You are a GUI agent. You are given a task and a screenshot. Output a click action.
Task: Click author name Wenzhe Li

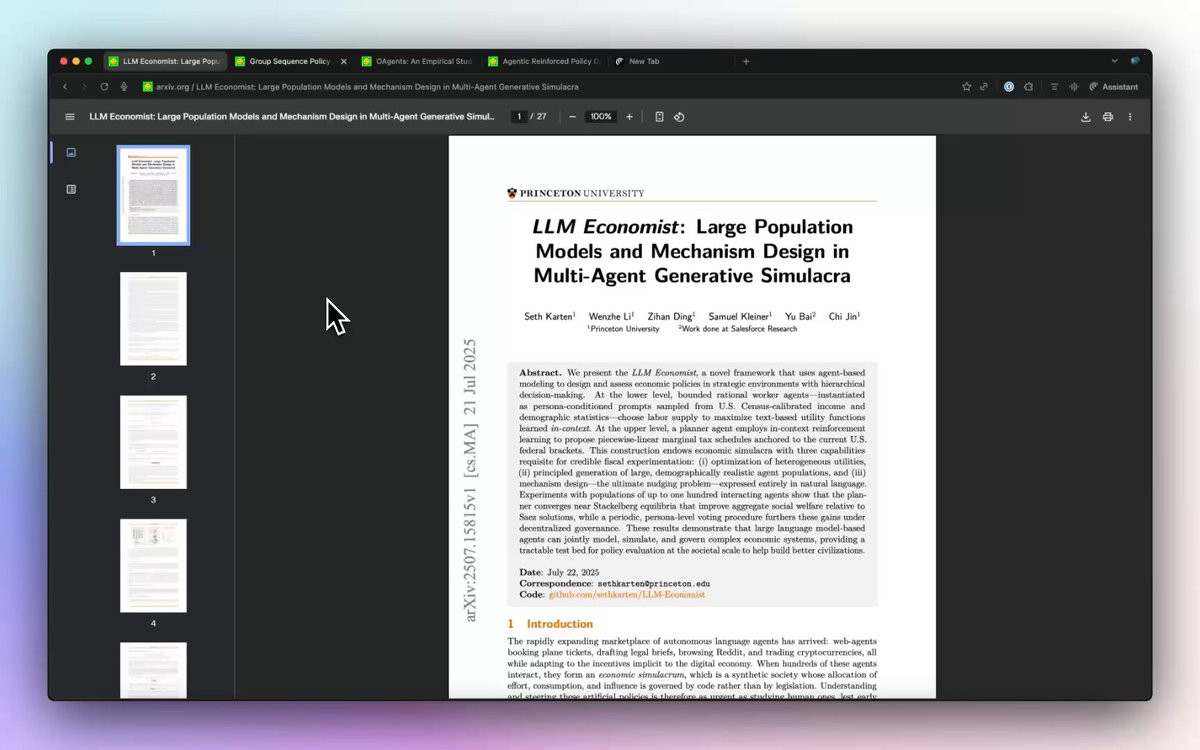coord(611,316)
